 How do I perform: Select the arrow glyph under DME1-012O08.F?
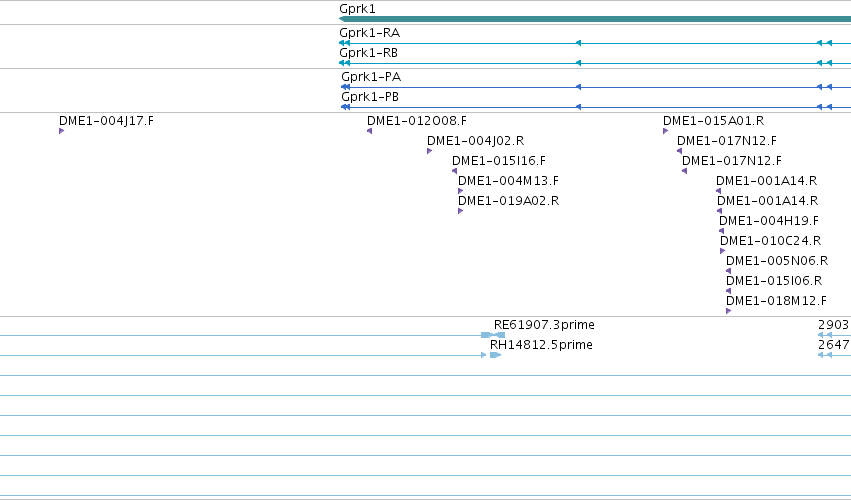click(370, 131)
